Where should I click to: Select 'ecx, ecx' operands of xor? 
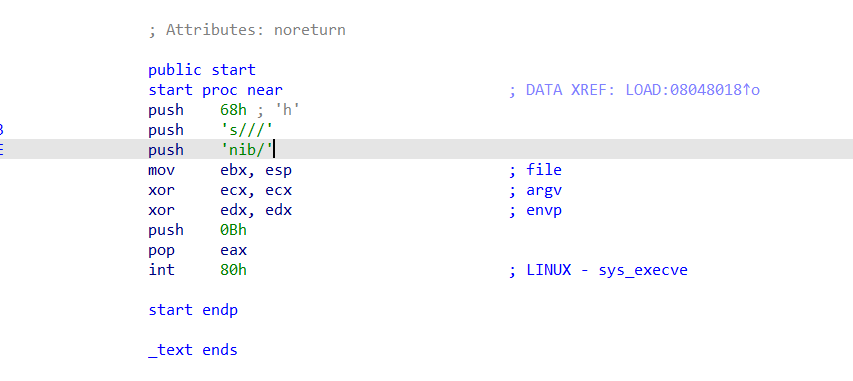click(256, 190)
